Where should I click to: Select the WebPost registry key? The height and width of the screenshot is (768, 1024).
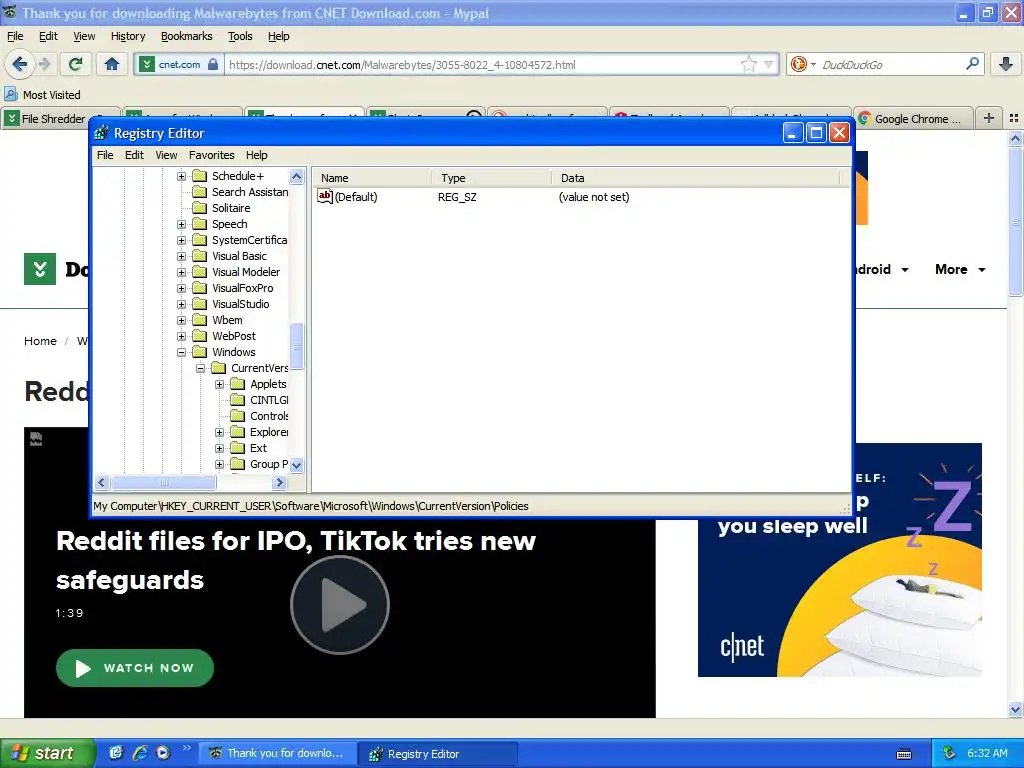224,336
